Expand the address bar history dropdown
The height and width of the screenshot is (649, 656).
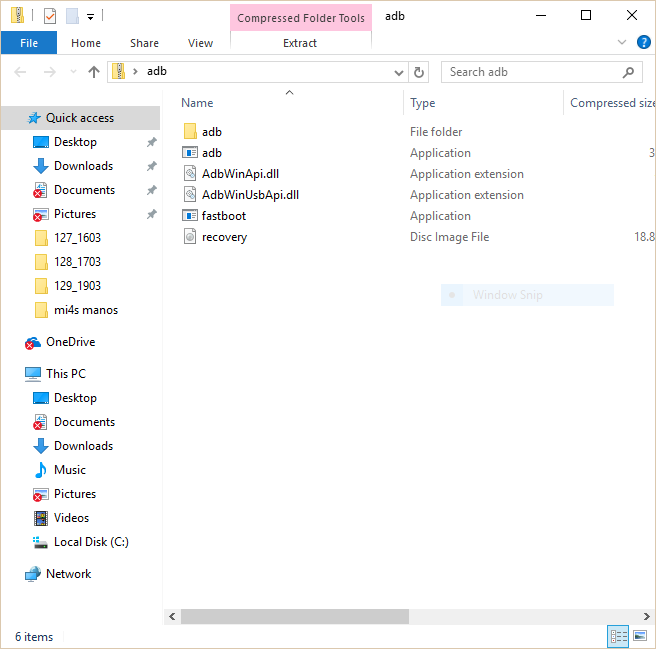click(398, 72)
